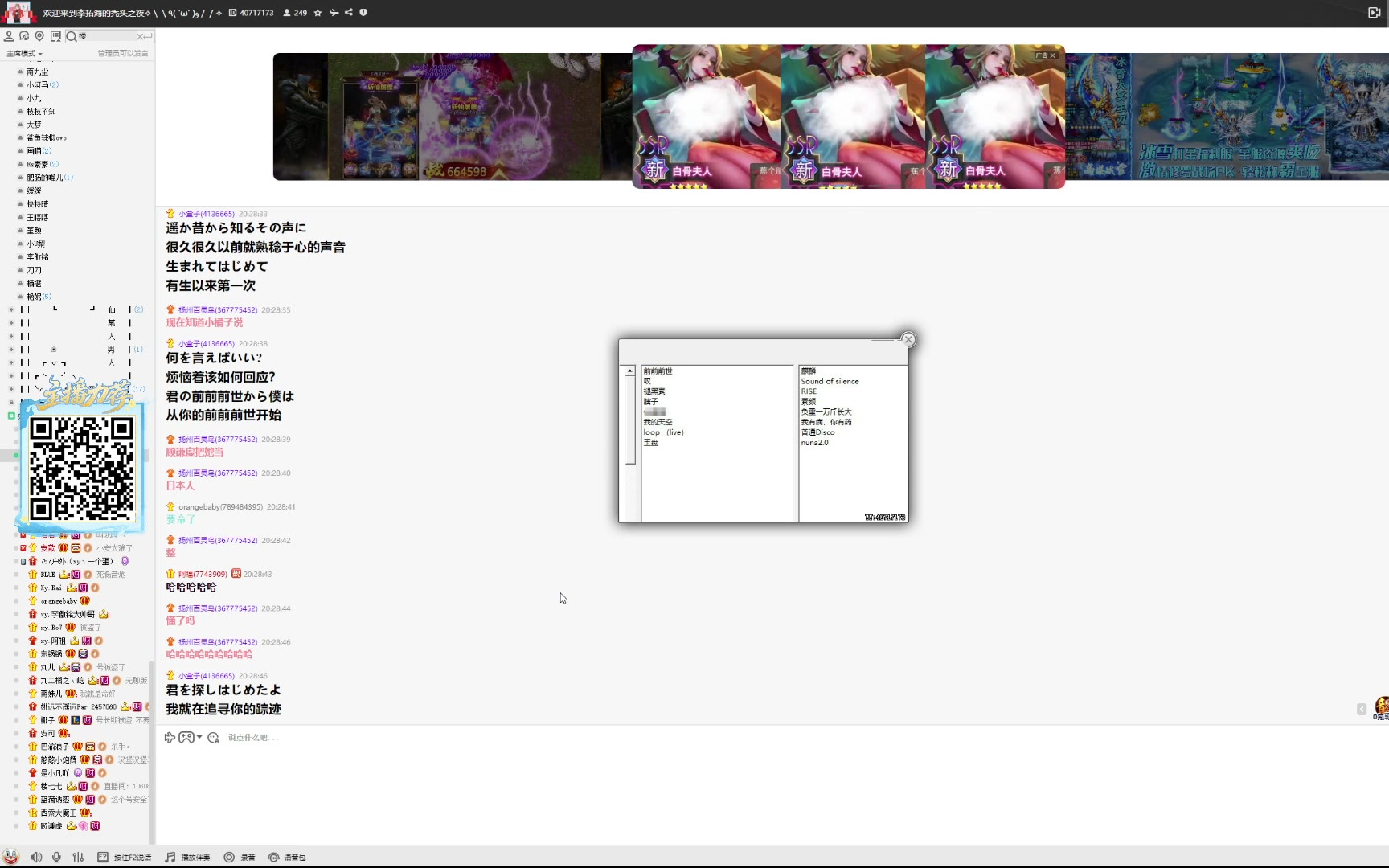The height and width of the screenshot is (868, 1389).
Task: Close the song list popup window
Action: coord(908,339)
